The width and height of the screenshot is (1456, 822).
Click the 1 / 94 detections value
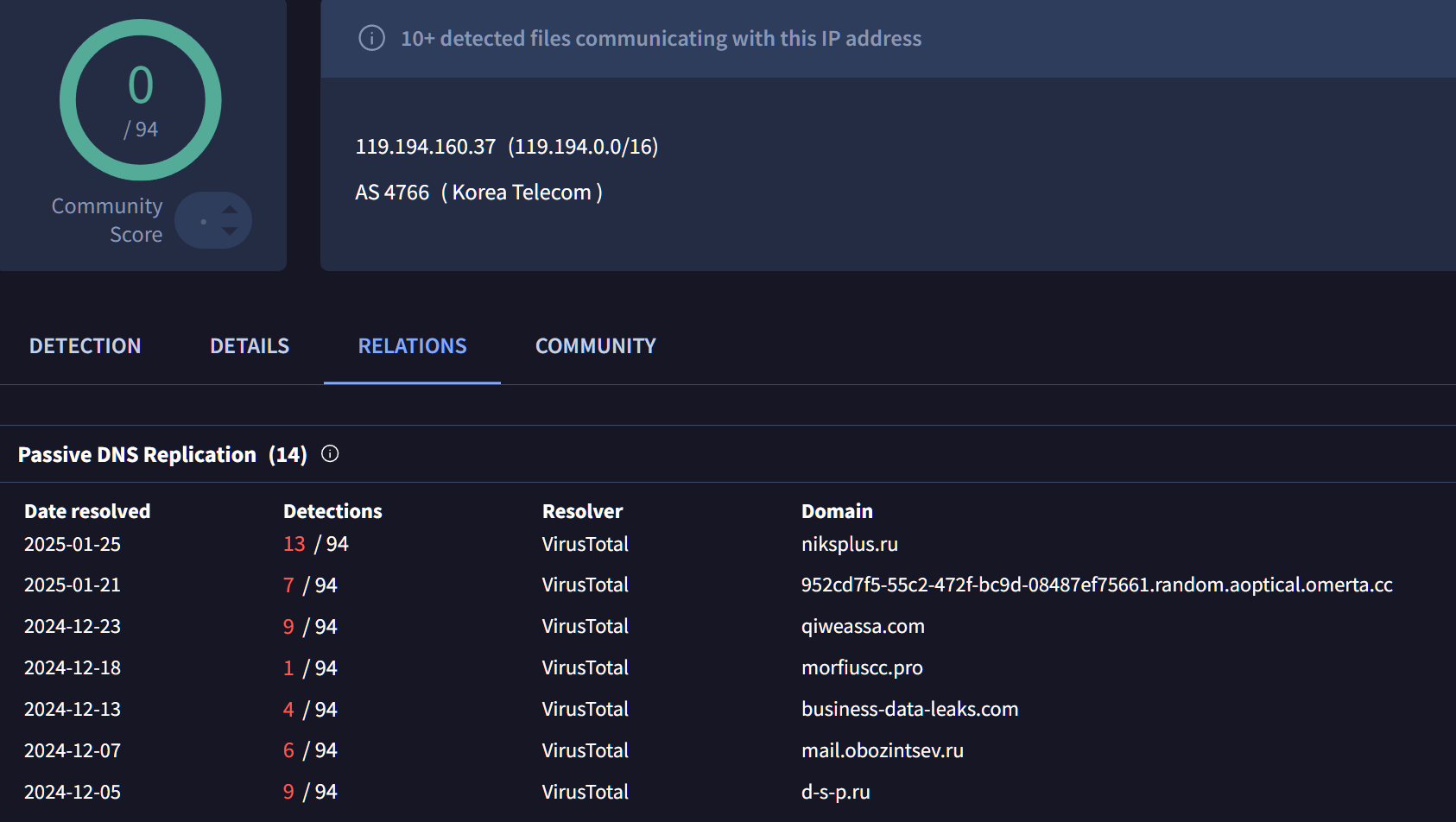click(310, 668)
